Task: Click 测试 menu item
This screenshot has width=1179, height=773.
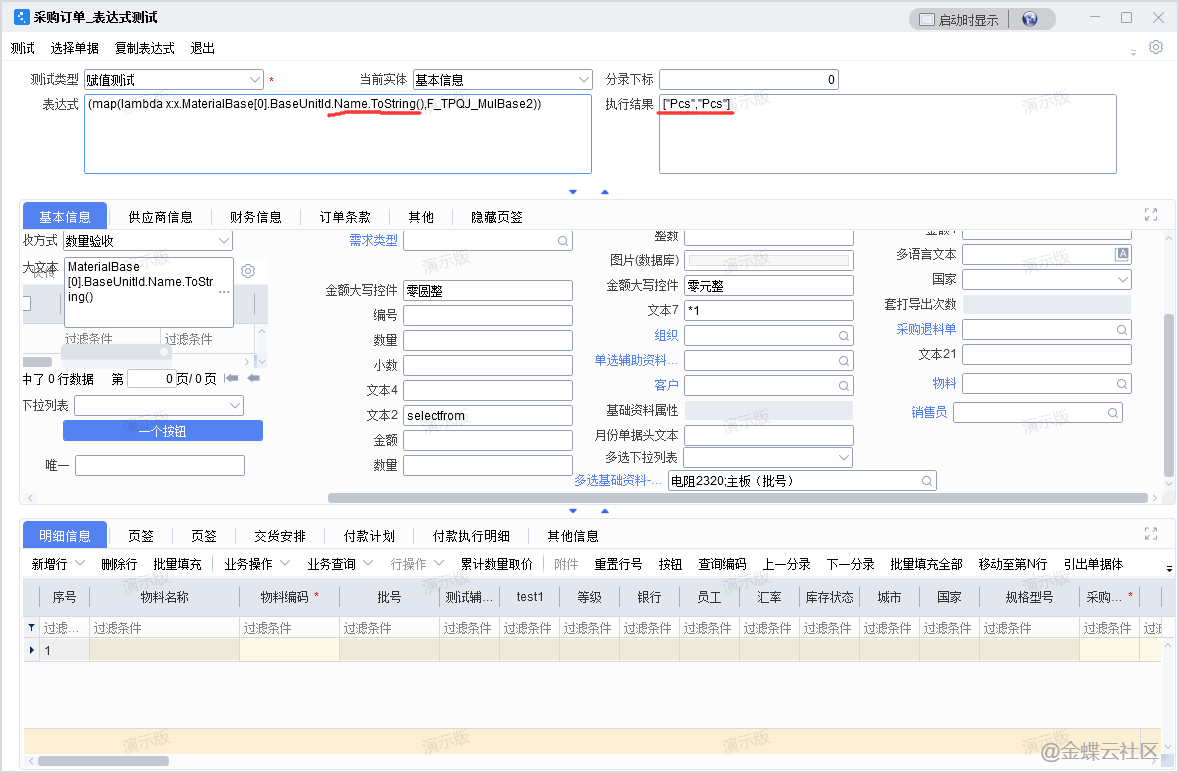Action: (23, 48)
